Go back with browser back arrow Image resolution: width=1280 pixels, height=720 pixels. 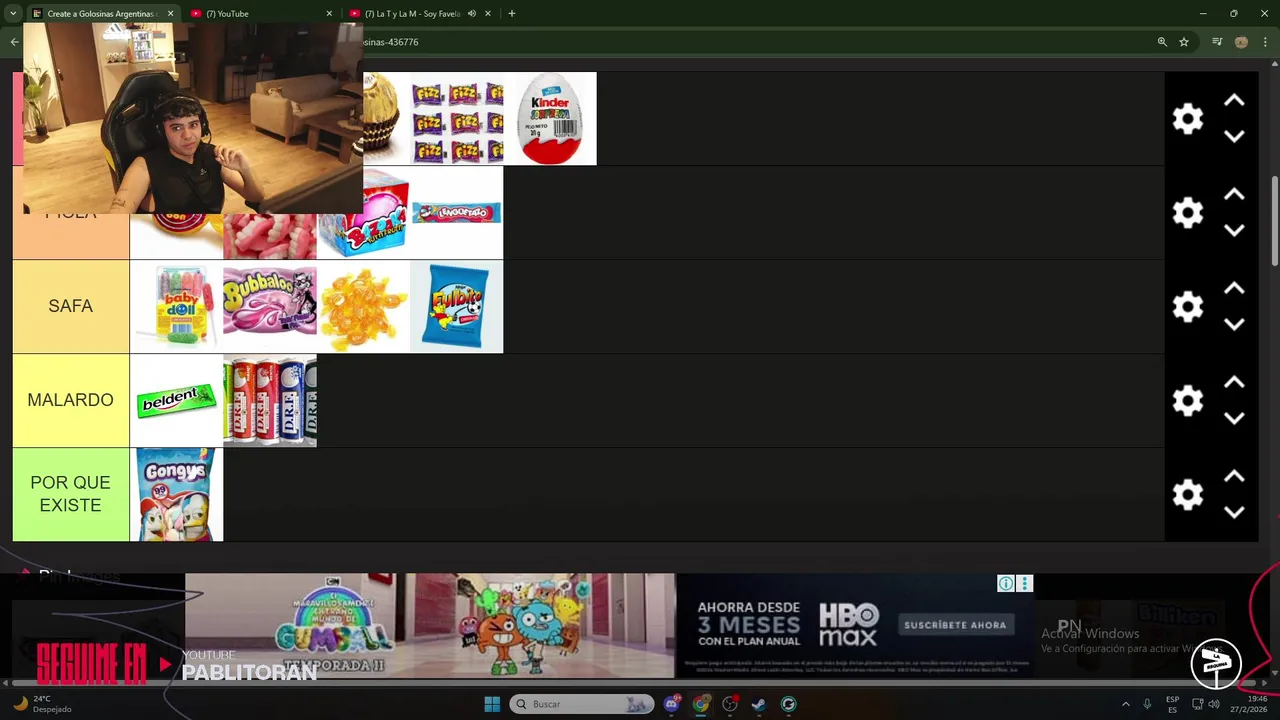point(14,42)
